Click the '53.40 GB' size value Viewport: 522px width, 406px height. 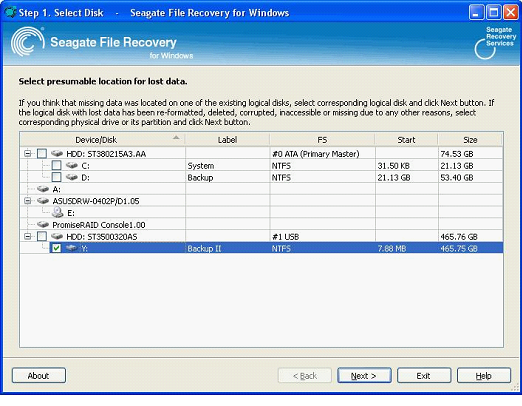point(457,178)
